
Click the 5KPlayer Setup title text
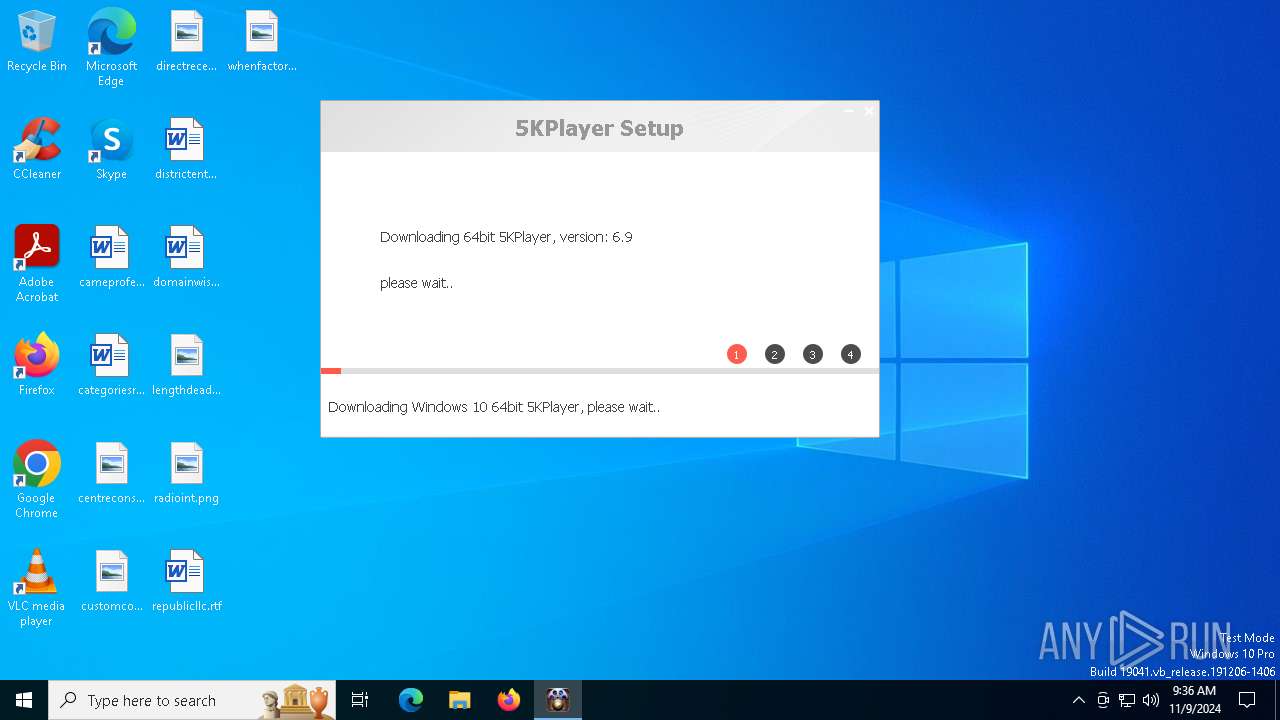pyautogui.click(x=599, y=128)
